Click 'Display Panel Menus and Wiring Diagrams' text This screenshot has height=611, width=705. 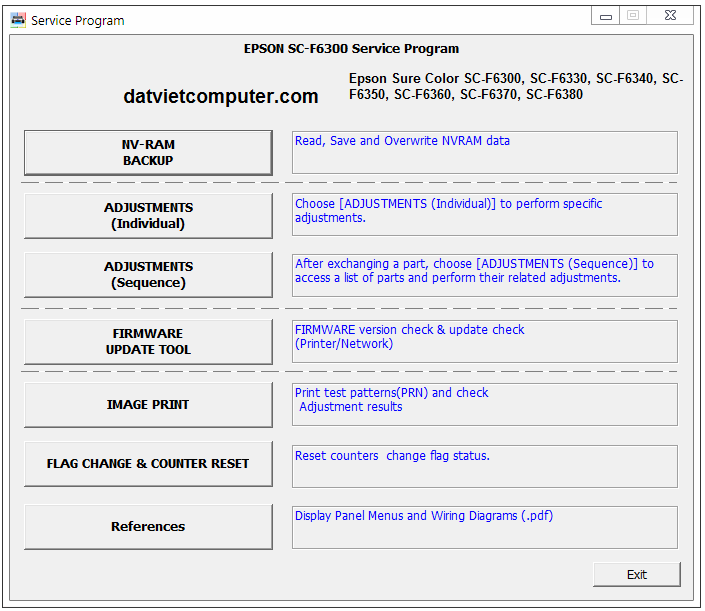[424, 516]
